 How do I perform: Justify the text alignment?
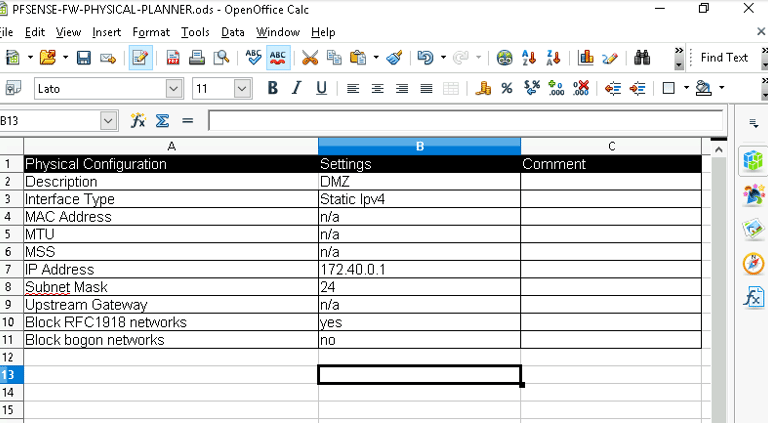tap(426, 89)
